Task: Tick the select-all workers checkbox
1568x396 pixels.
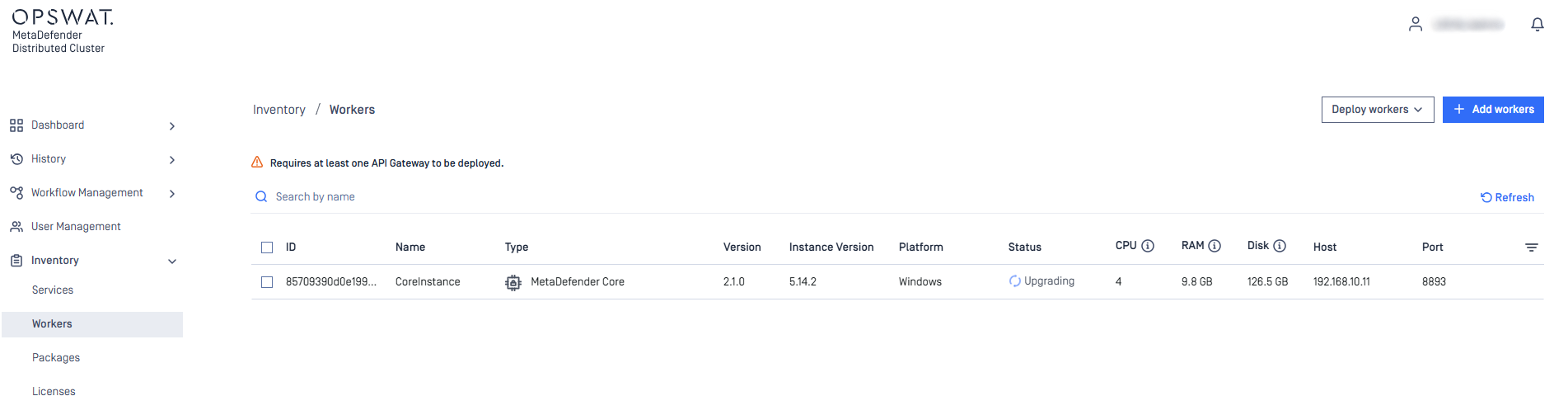Action: tap(267, 247)
